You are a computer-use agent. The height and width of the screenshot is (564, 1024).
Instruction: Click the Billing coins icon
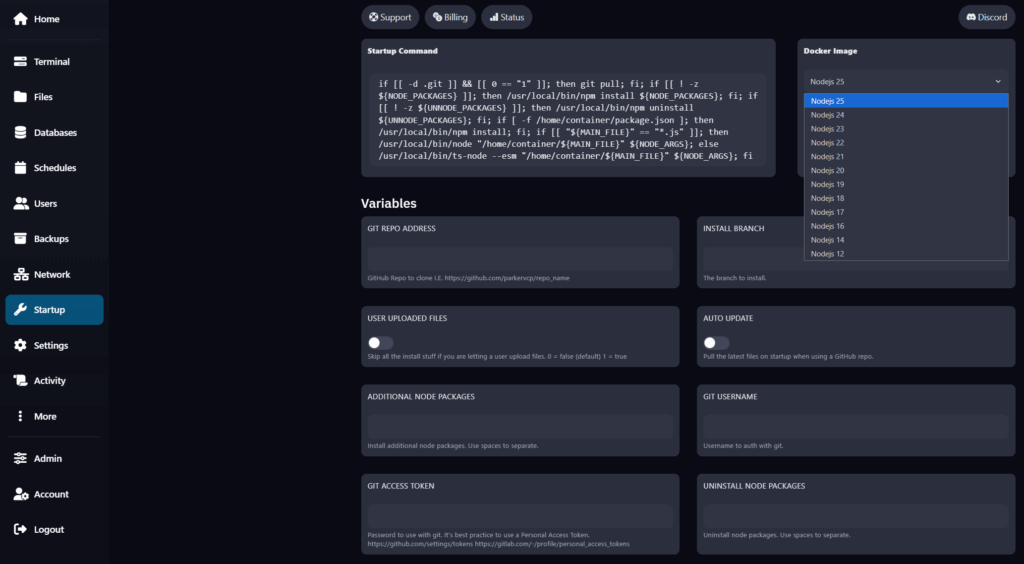point(438,17)
